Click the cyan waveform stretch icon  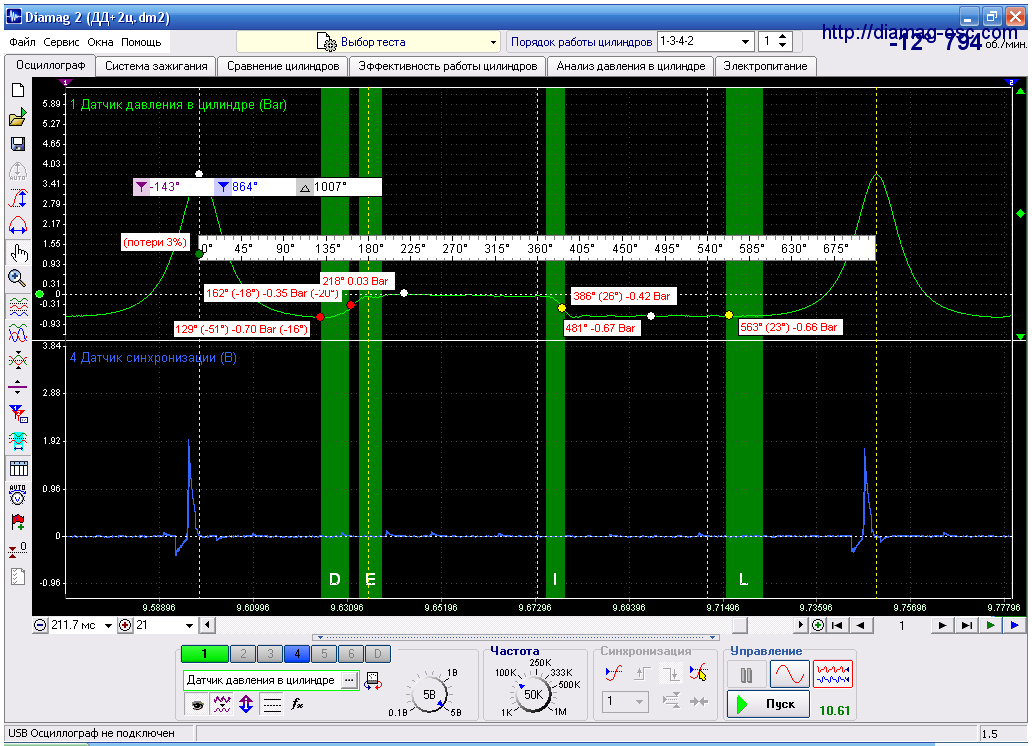click(x=18, y=441)
